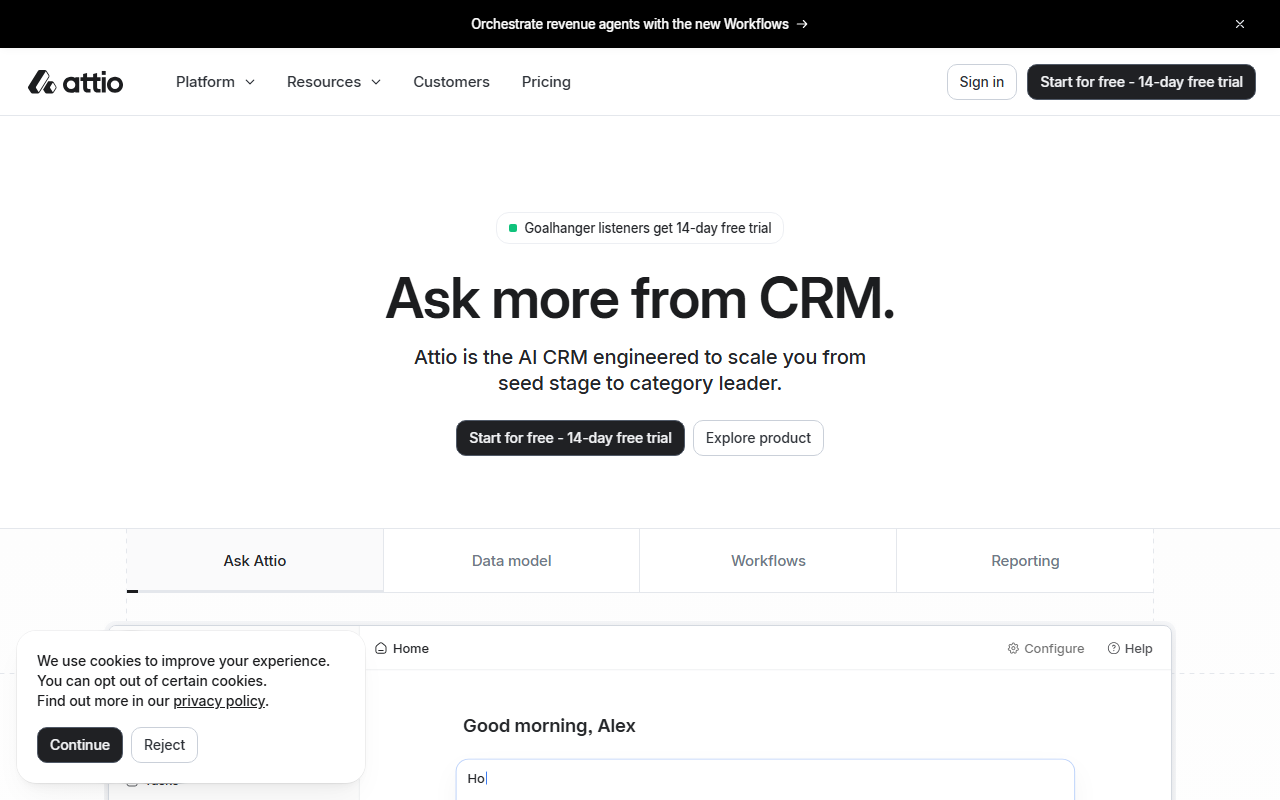The height and width of the screenshot is (800, 1280).
Task: Click the Configure gear icon
Action: pyautogui.click(x=1013, y=649)
